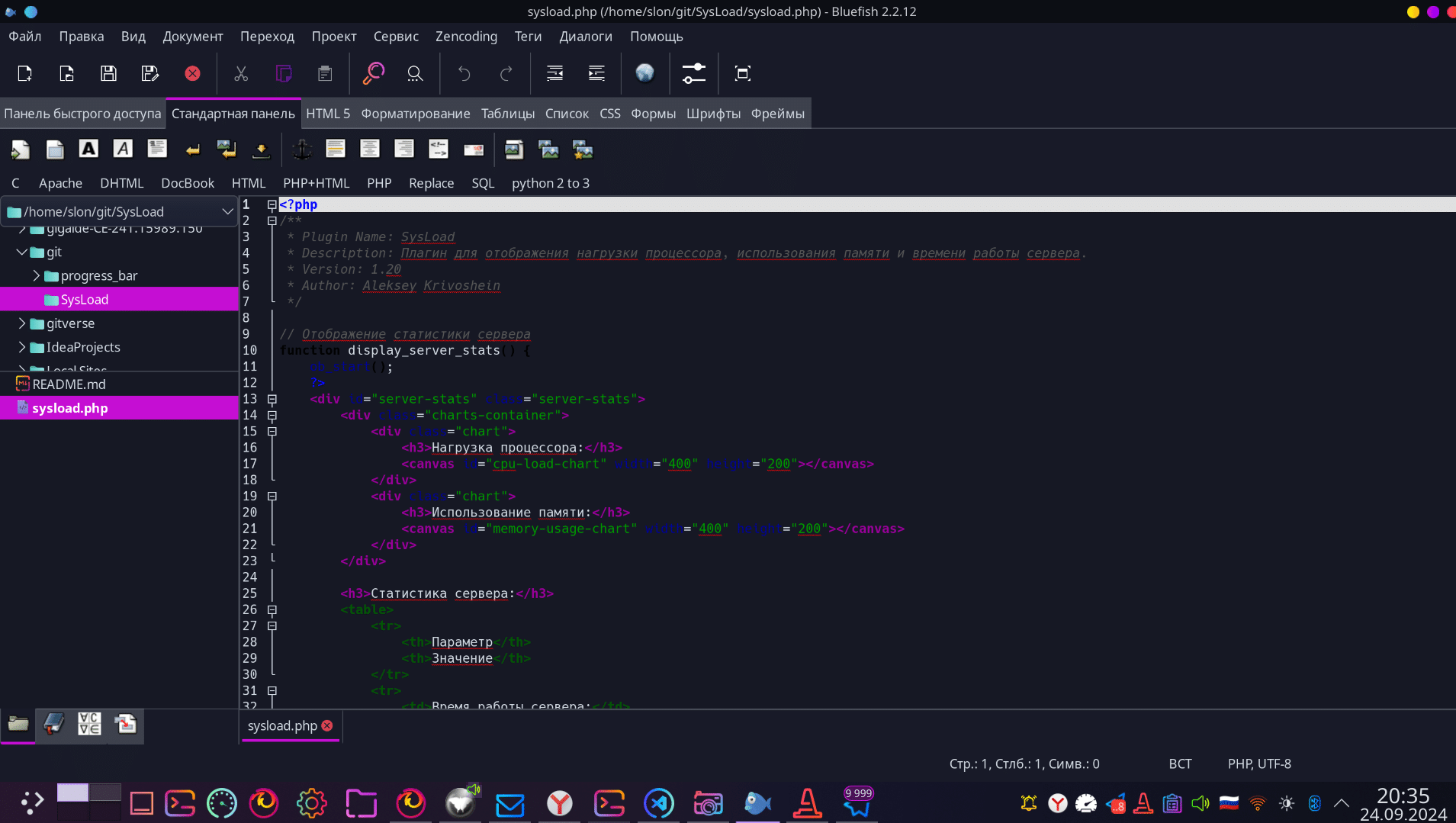The image size is (1456, 823).
Task: Collapse the git folder in tree
Action: [22, 252]
